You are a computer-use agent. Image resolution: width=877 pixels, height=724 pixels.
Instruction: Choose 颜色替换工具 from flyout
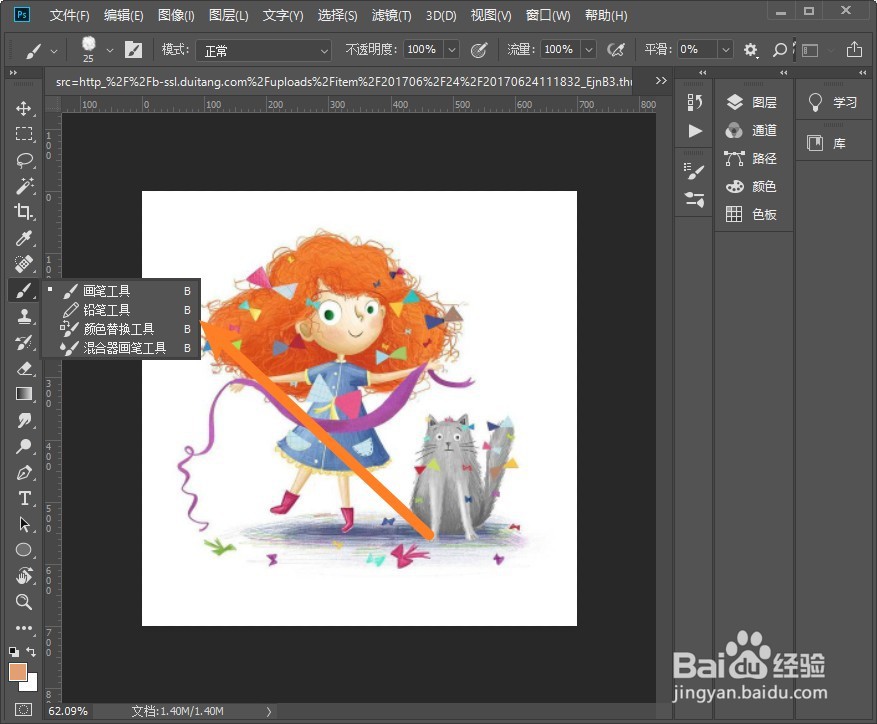pos(121,329)
